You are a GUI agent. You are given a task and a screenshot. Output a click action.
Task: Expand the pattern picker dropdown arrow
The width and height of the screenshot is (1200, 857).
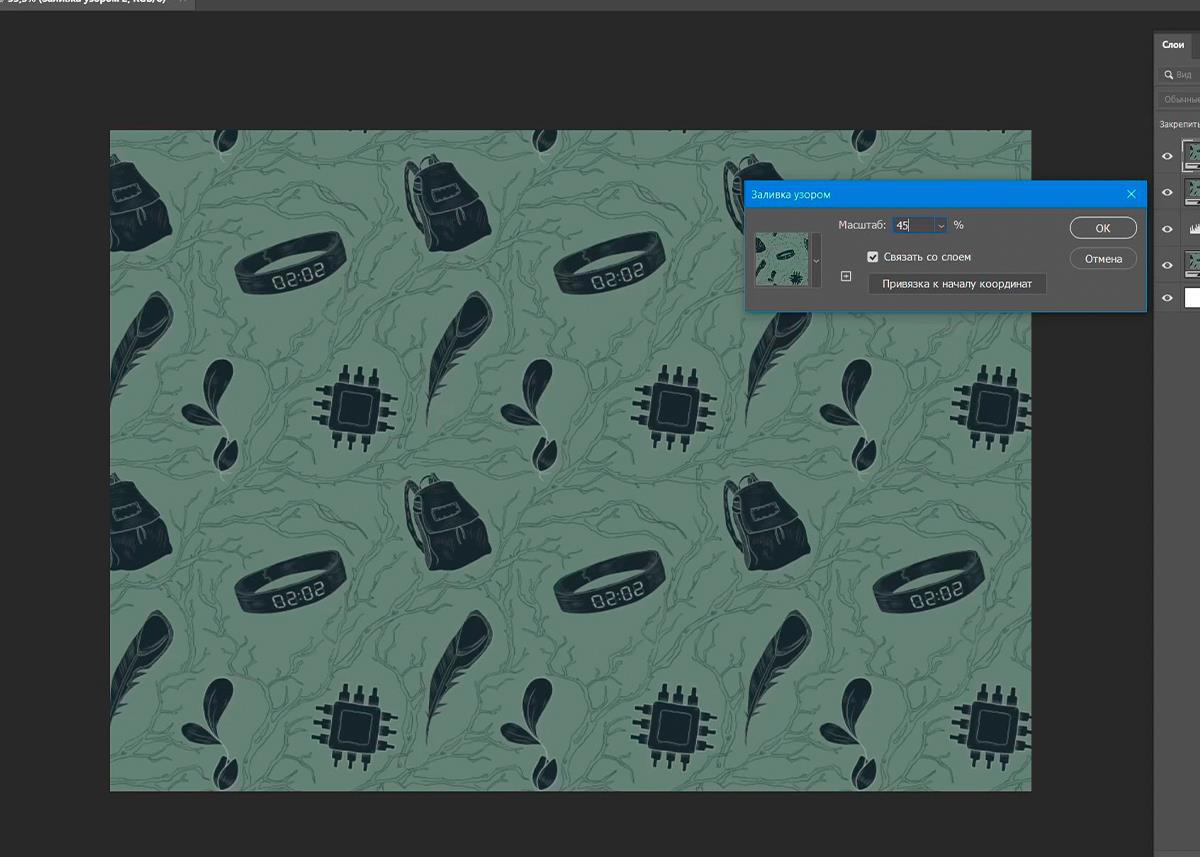coord(818,260)
